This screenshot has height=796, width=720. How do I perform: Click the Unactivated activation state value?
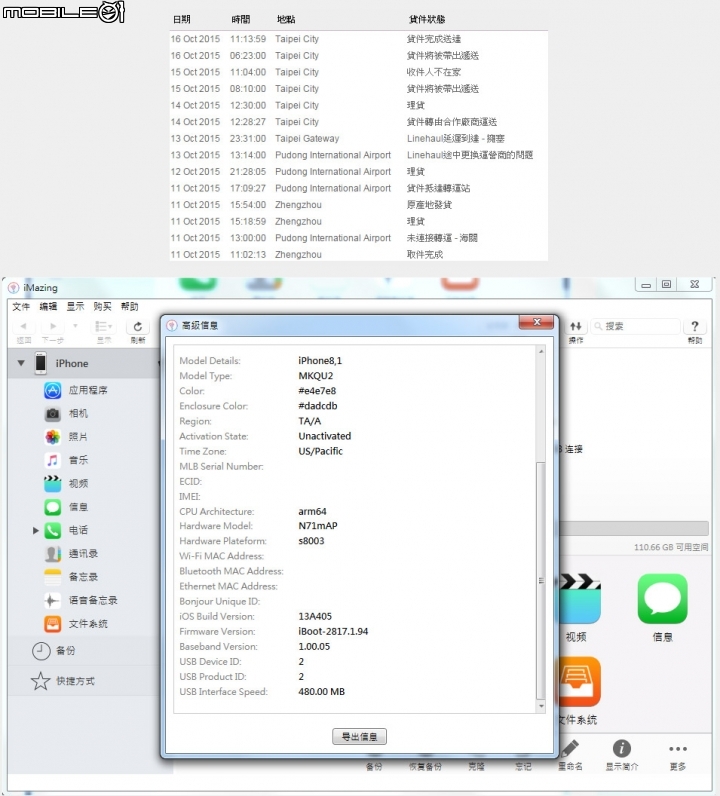pyautogui.click(x=324, y=436)
